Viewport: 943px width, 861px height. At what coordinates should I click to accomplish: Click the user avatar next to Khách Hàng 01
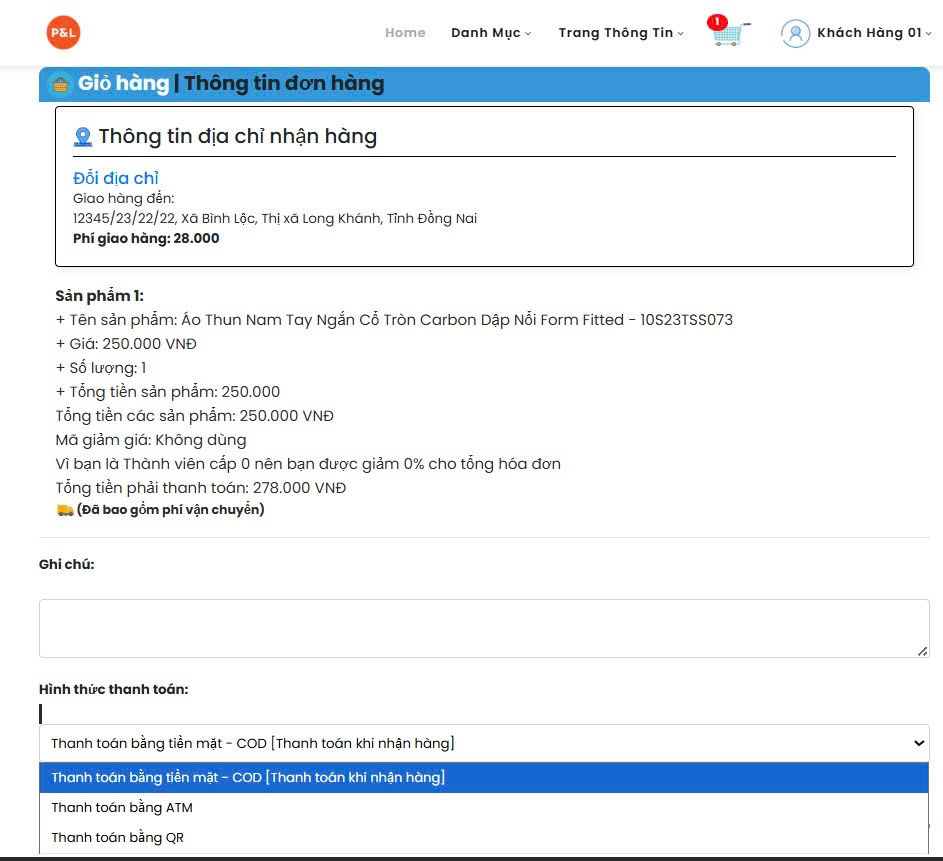point(795,33)
